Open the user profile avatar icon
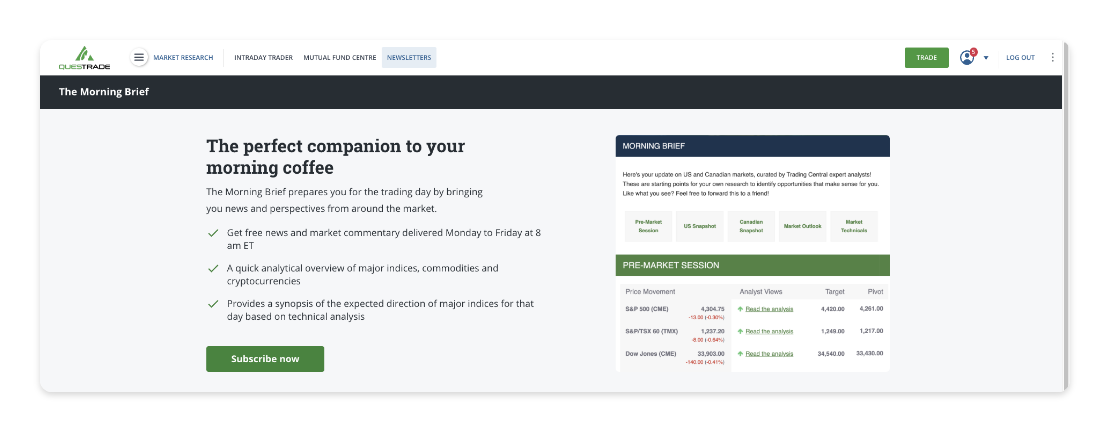This screenshot has height=432, width=1110. tap(967, 58)
